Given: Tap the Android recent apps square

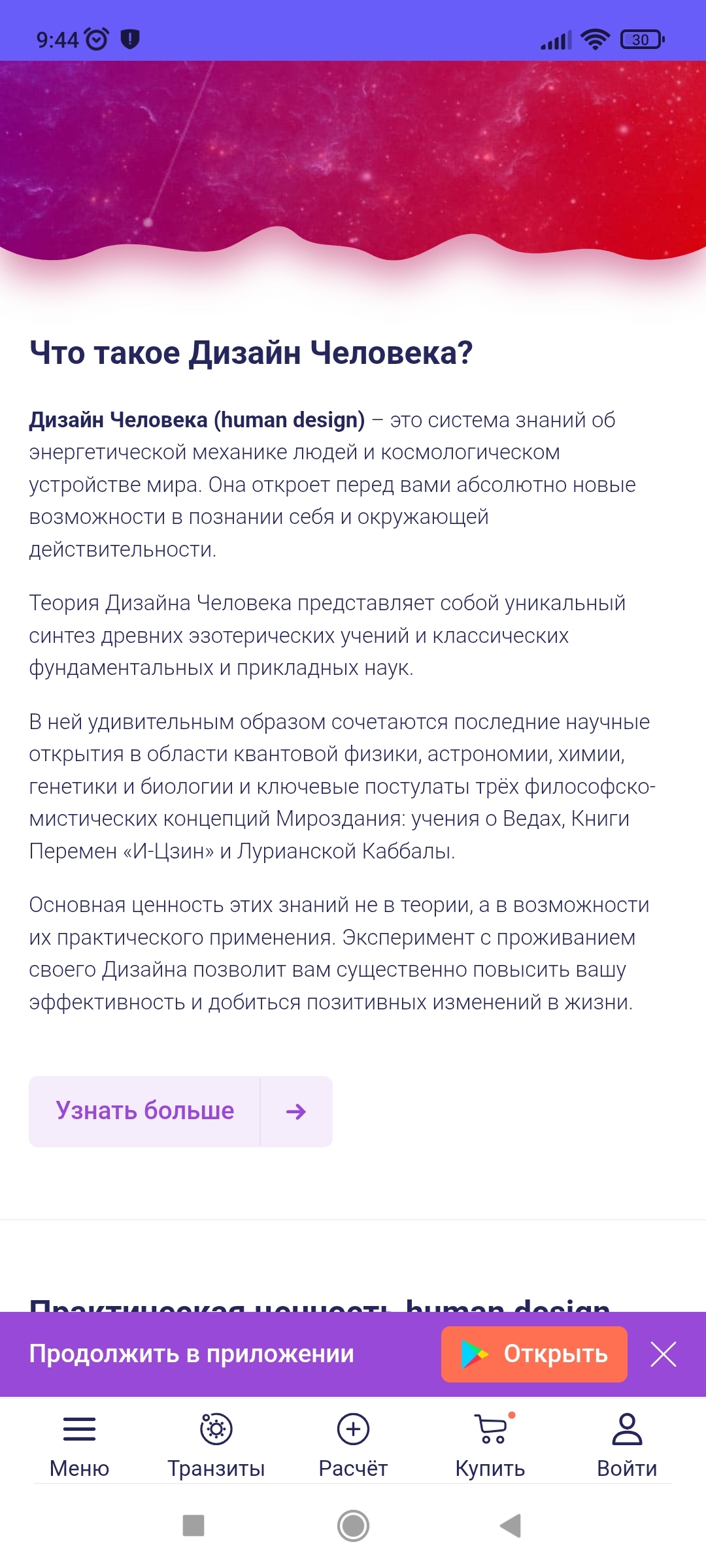Looking at the screenshot, I should [193, 1526].
